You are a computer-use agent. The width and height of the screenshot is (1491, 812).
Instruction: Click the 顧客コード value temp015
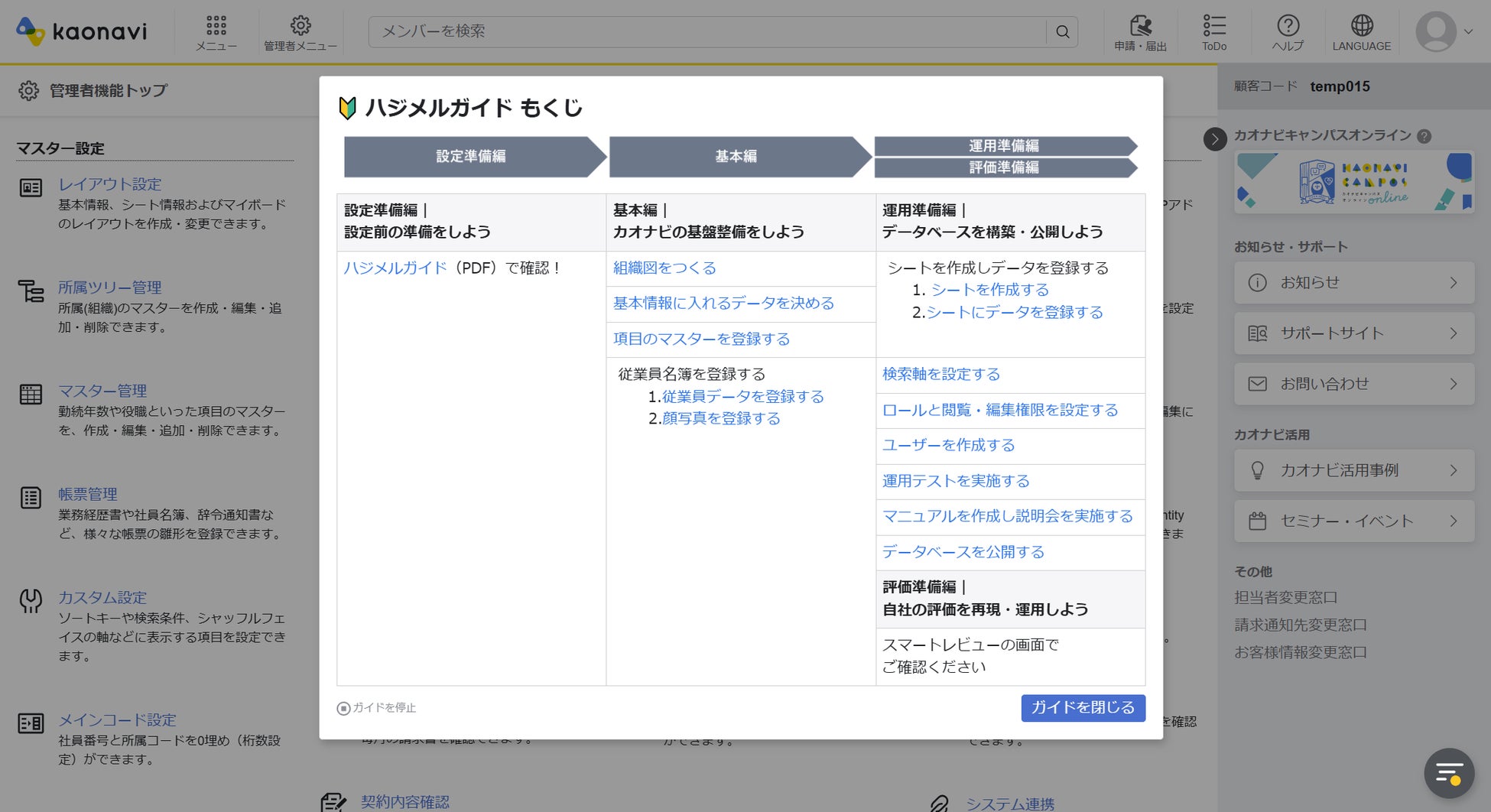[1340, 87]
